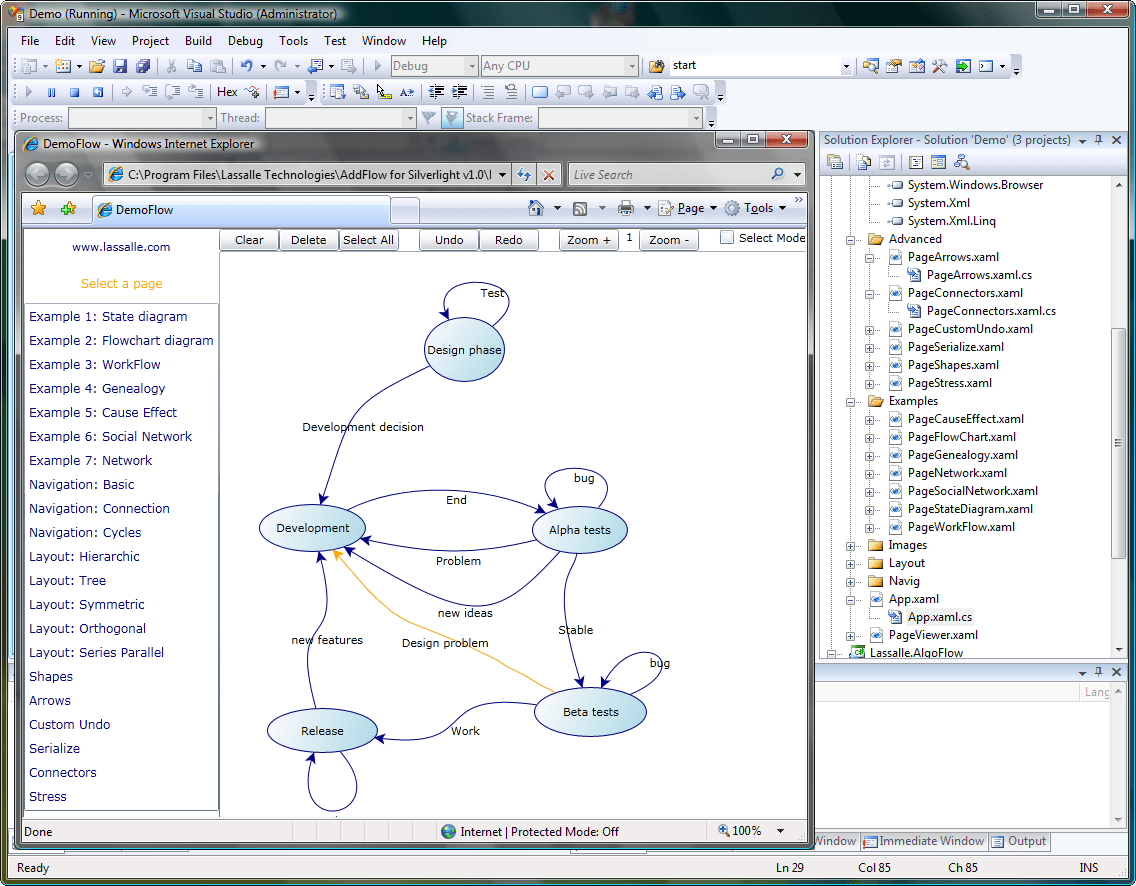The width and height of the screenshot is (1136, 886).
Task: Open the Tools menu in Internet Explorer
Action: (758, 207)
